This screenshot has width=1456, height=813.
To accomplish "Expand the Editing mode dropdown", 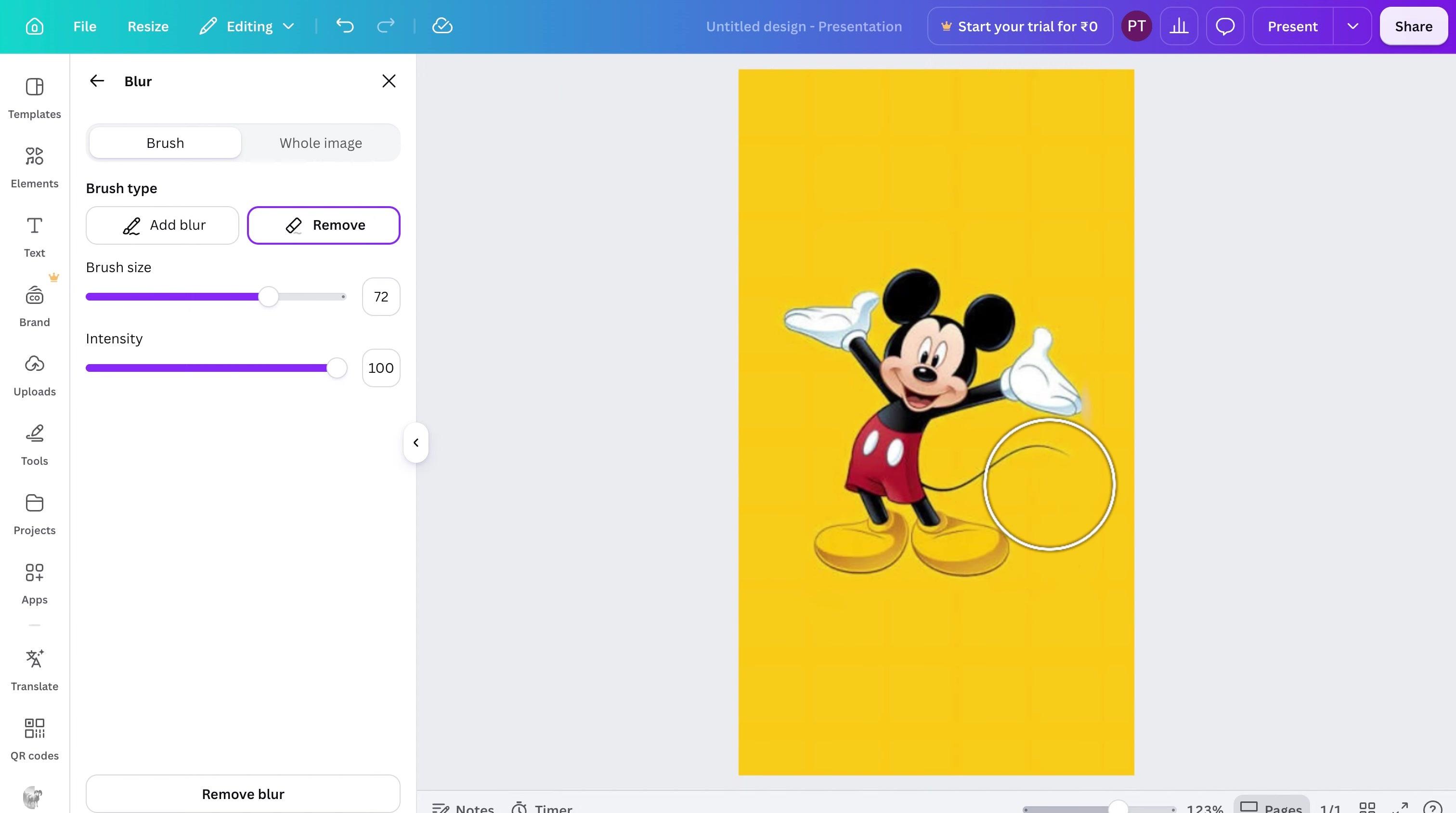I will coord(247,26).
